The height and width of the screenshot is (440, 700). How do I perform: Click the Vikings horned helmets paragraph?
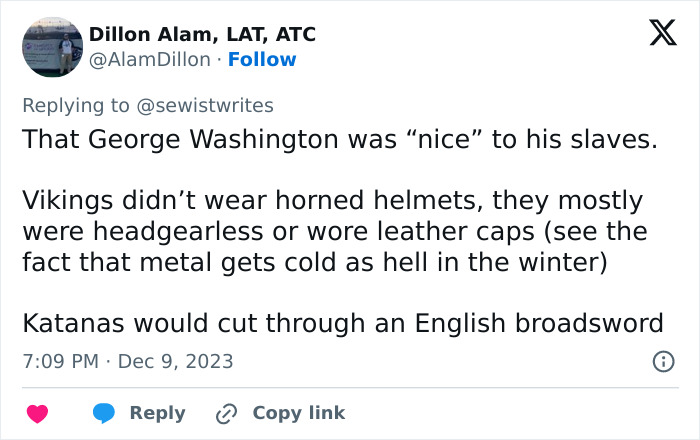tap(335, 231)
